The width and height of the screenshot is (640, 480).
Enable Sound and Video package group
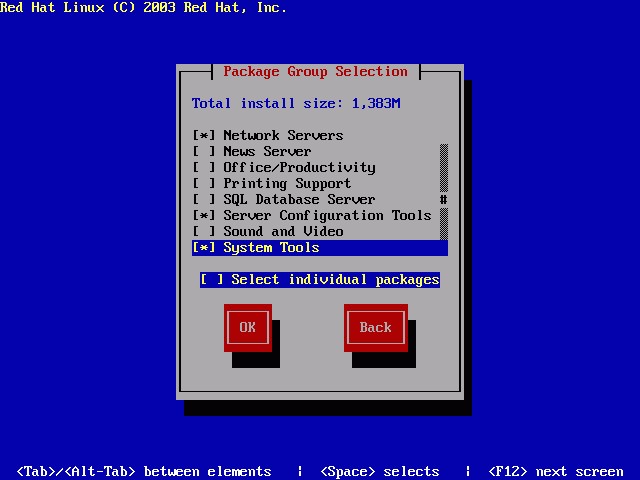point(204,231)
